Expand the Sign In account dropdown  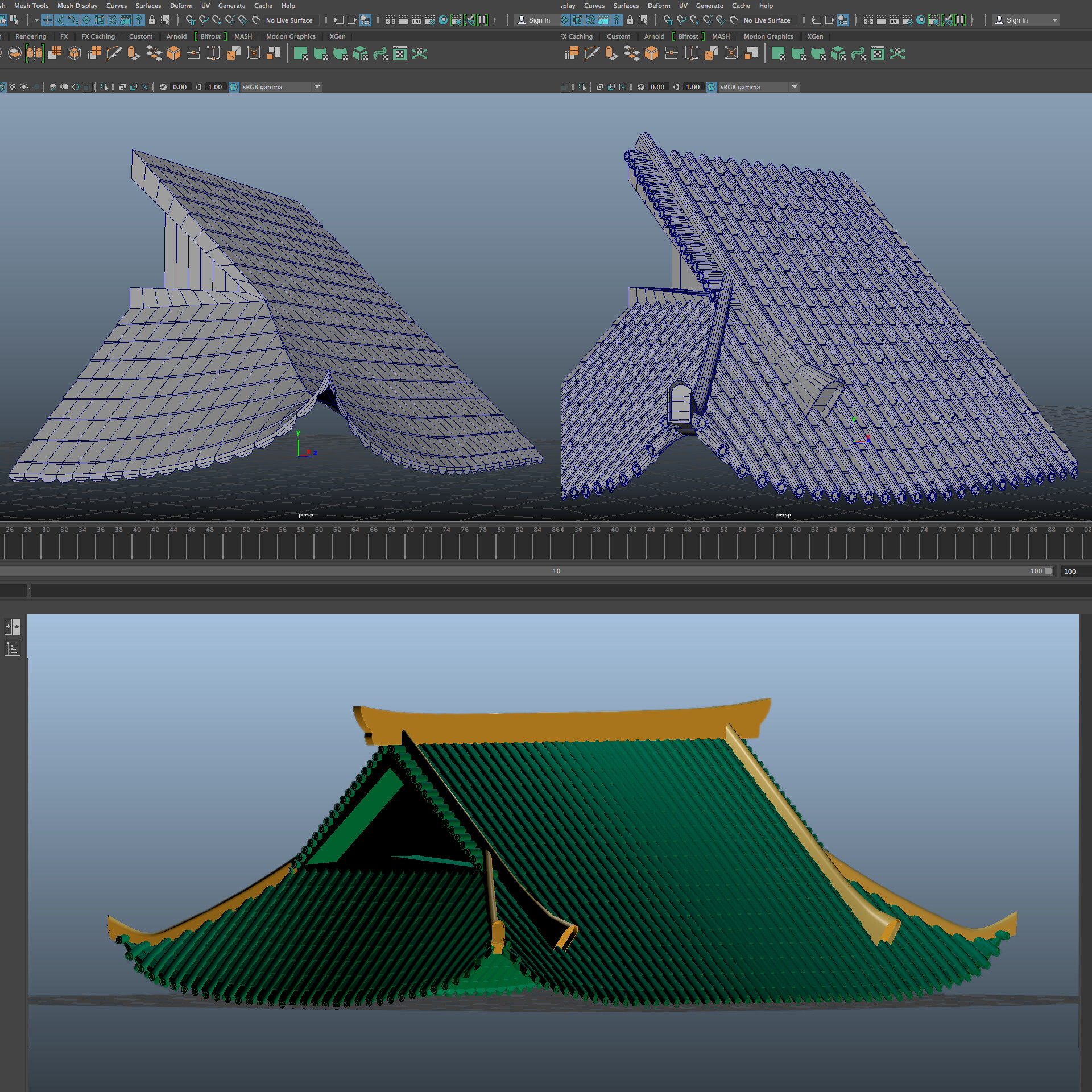(1055, 20)
